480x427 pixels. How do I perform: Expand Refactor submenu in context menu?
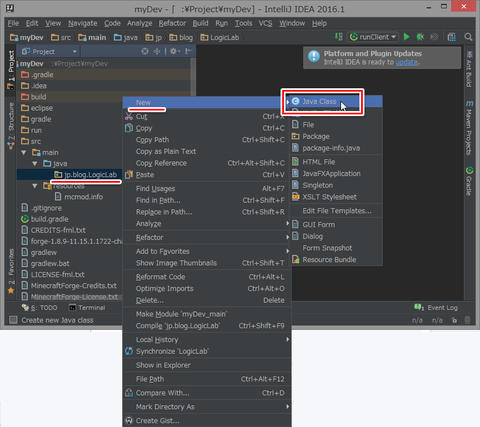[x=207, y=238]
